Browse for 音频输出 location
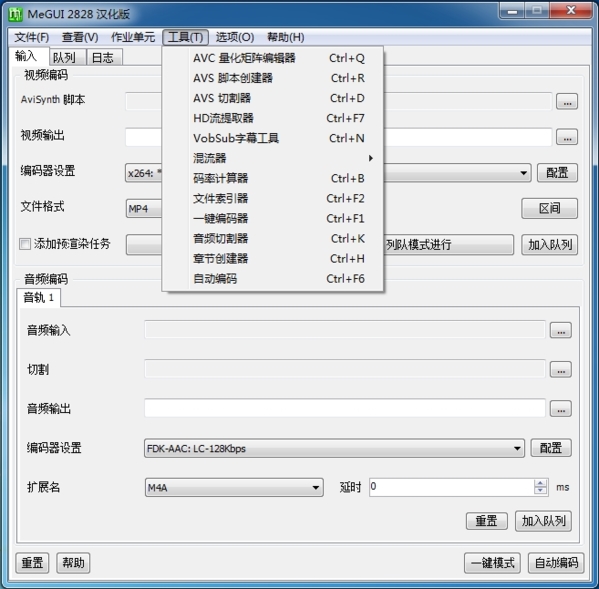The height and width of the screenshot is (589, 599). click(560, 409)
